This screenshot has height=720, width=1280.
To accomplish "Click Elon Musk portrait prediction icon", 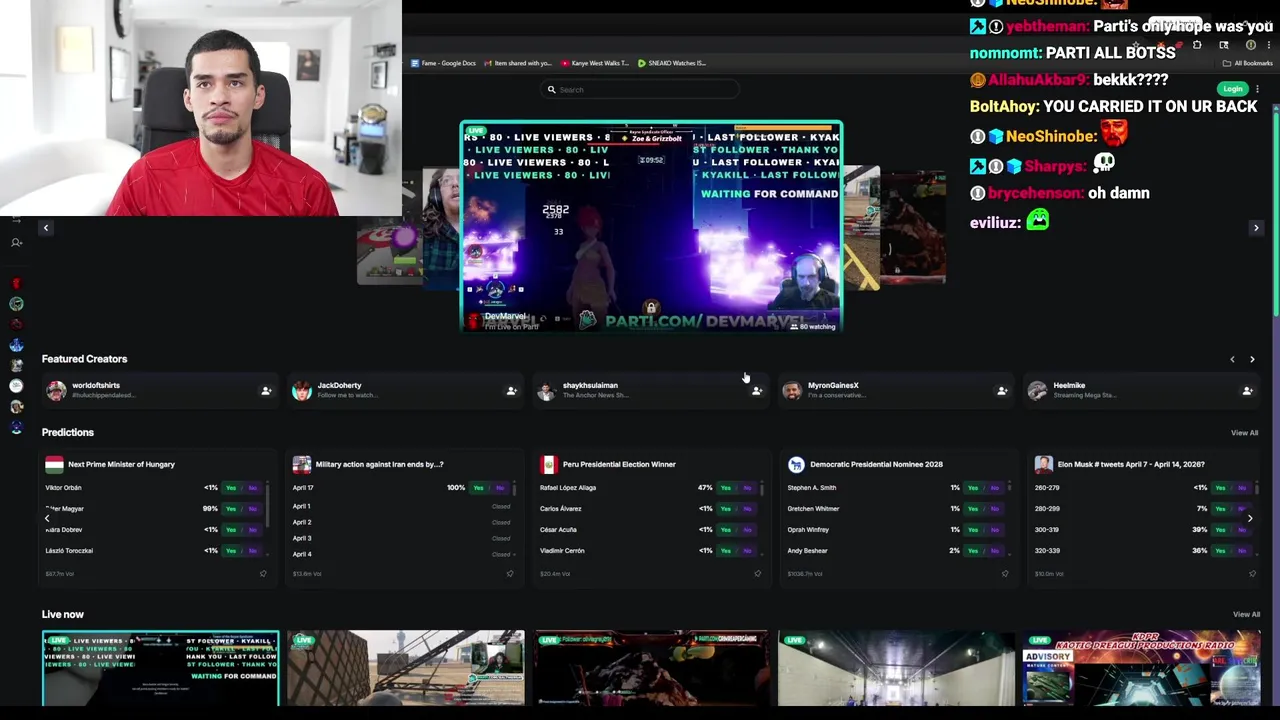I will [x=1043, y=464].
